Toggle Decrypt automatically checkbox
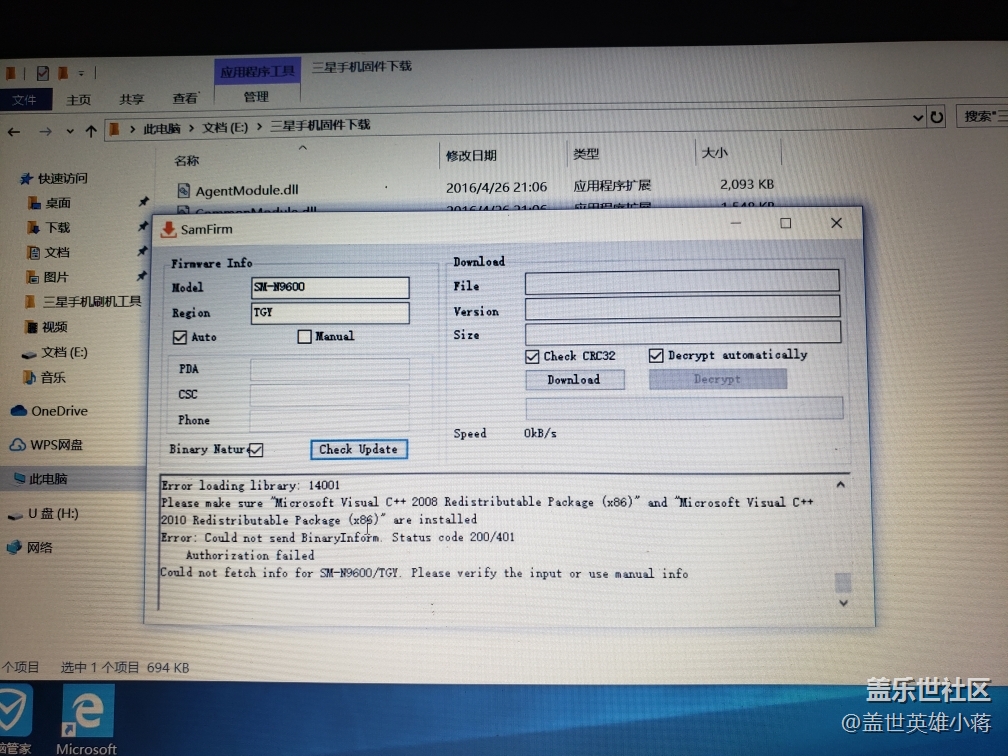Screen dimensions: 1008x756 [657, 355]
